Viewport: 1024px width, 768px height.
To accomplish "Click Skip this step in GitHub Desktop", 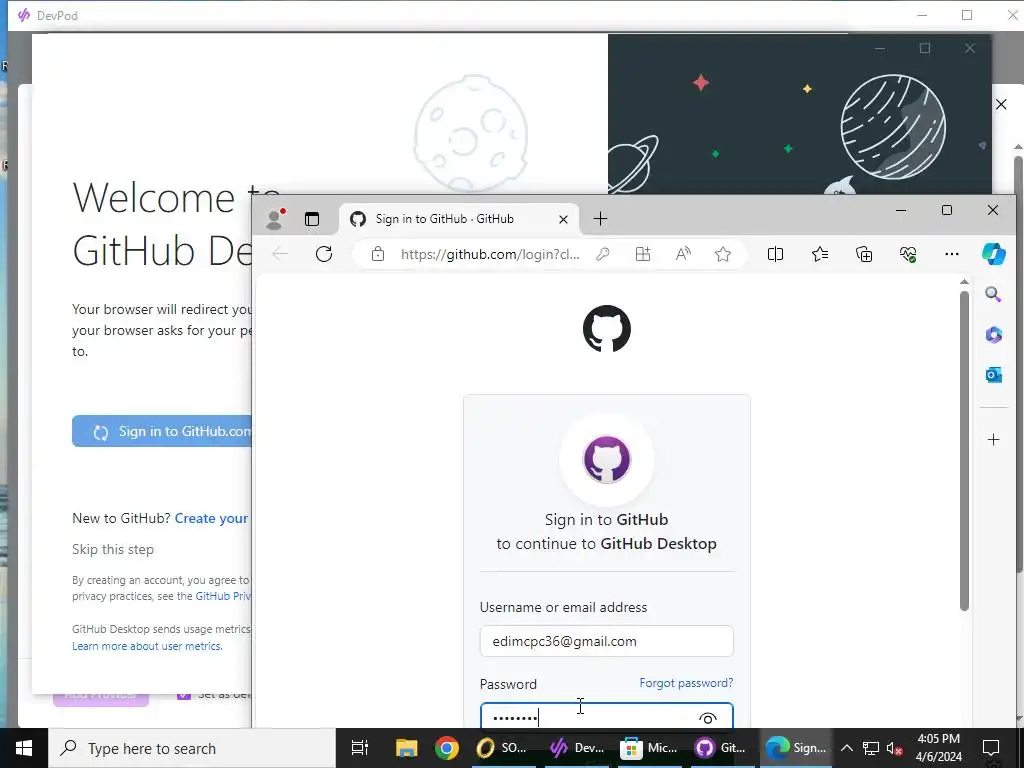I will coord(112,549).
